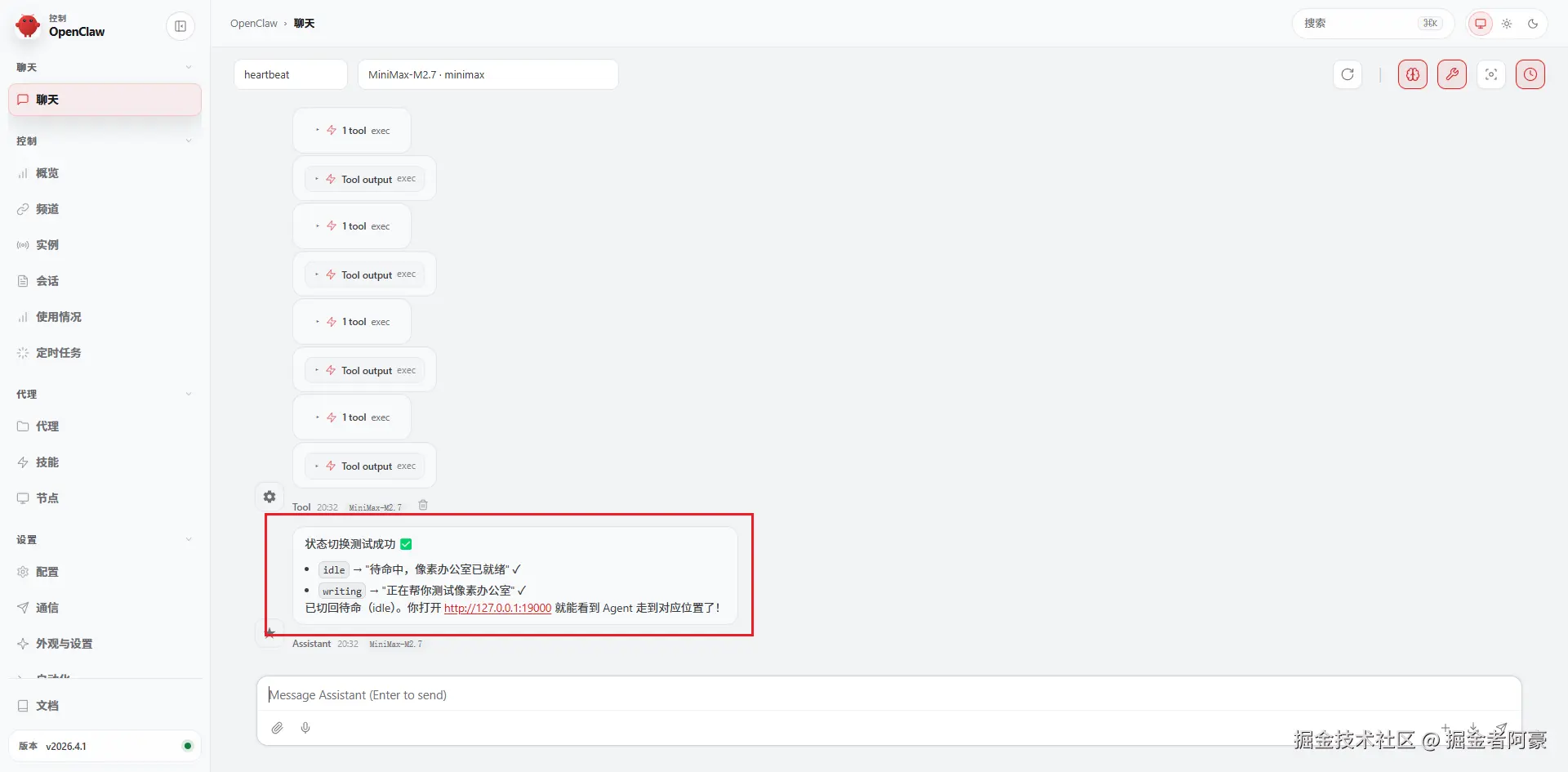The height and width of the screenshot is (772, 1568).
Task: Open the 会话 sessions page
Action: [105, 281]
